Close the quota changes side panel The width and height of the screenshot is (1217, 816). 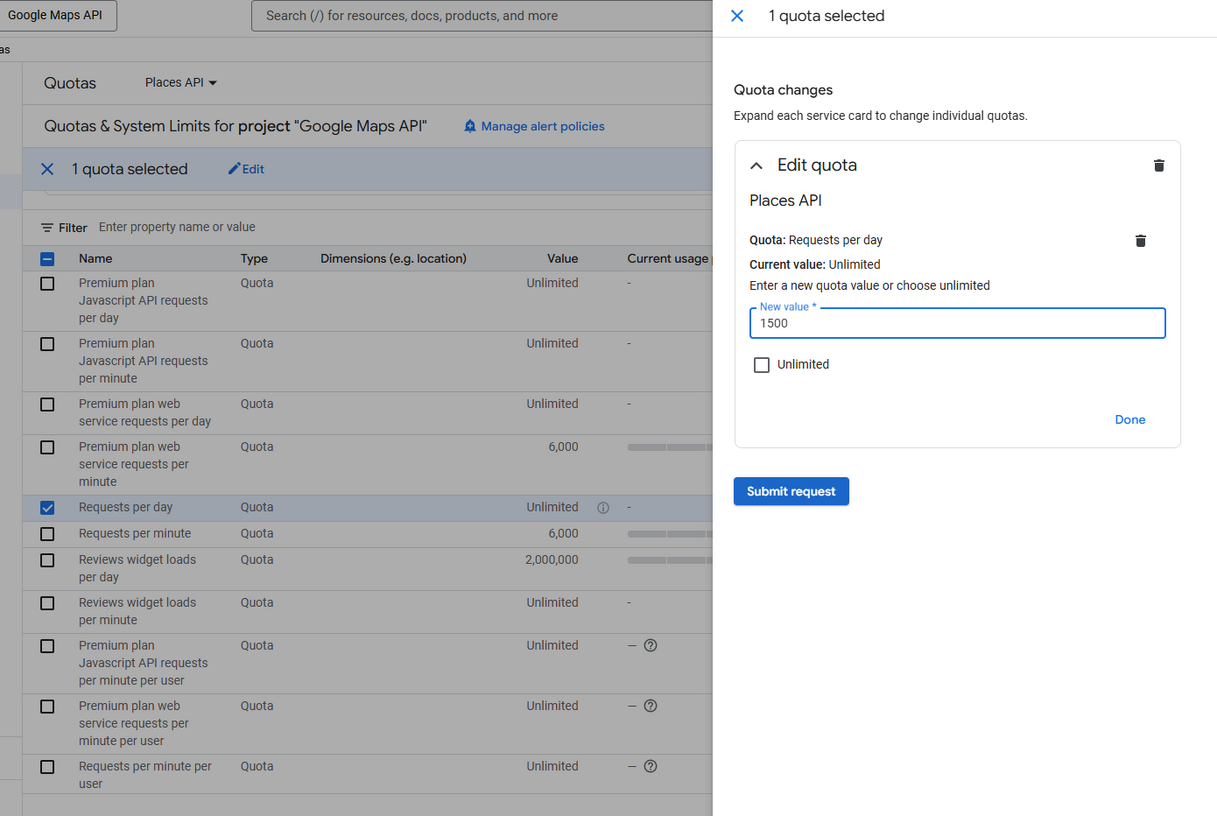(x=737, y=16)
